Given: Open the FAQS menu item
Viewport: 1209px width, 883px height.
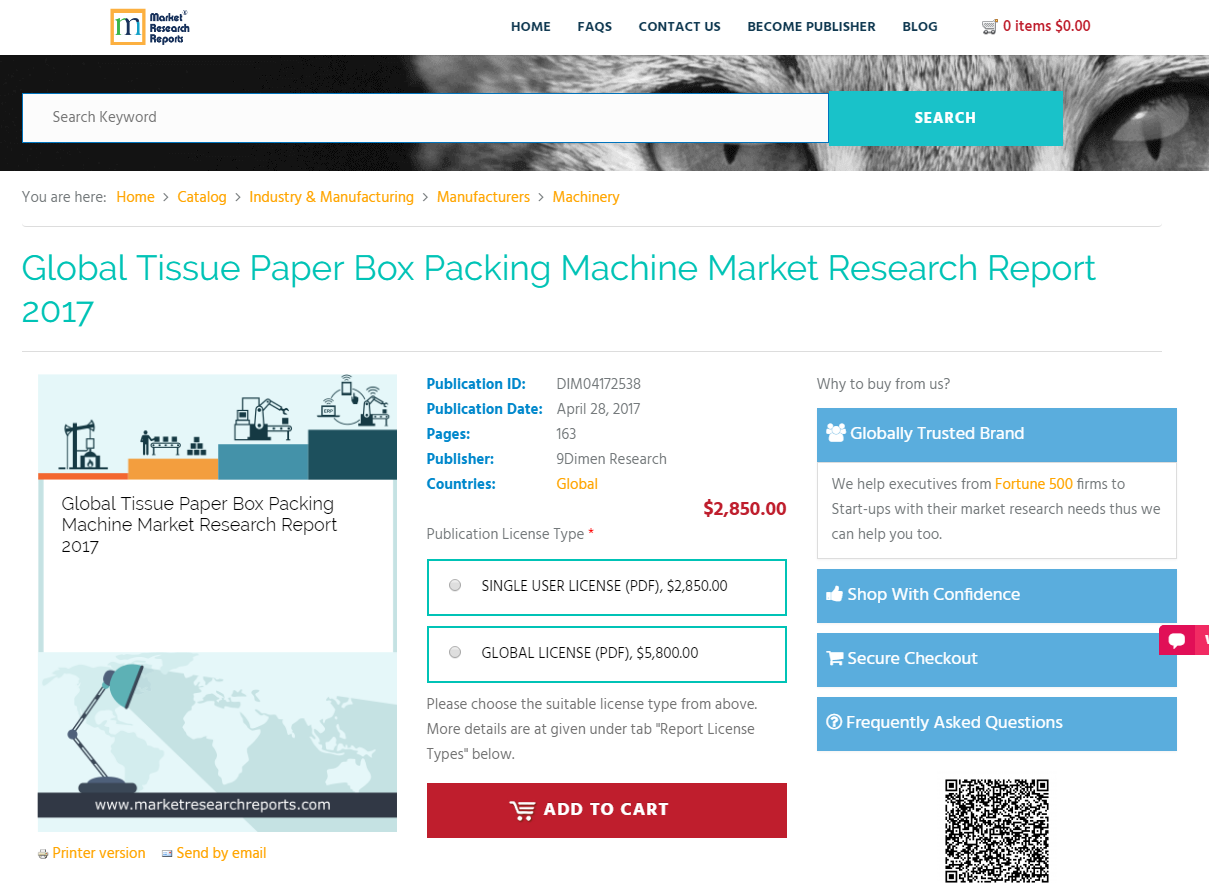Looking at the screenshot, I should click(595, 27).
